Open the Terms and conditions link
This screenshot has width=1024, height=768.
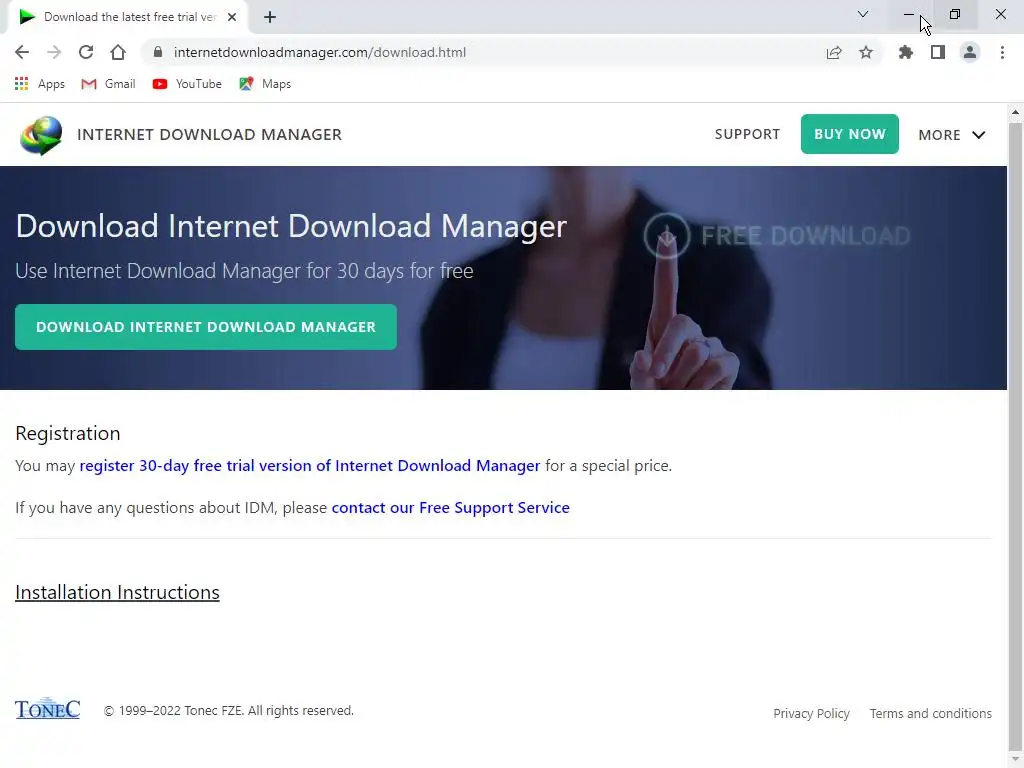coord(931,713)
